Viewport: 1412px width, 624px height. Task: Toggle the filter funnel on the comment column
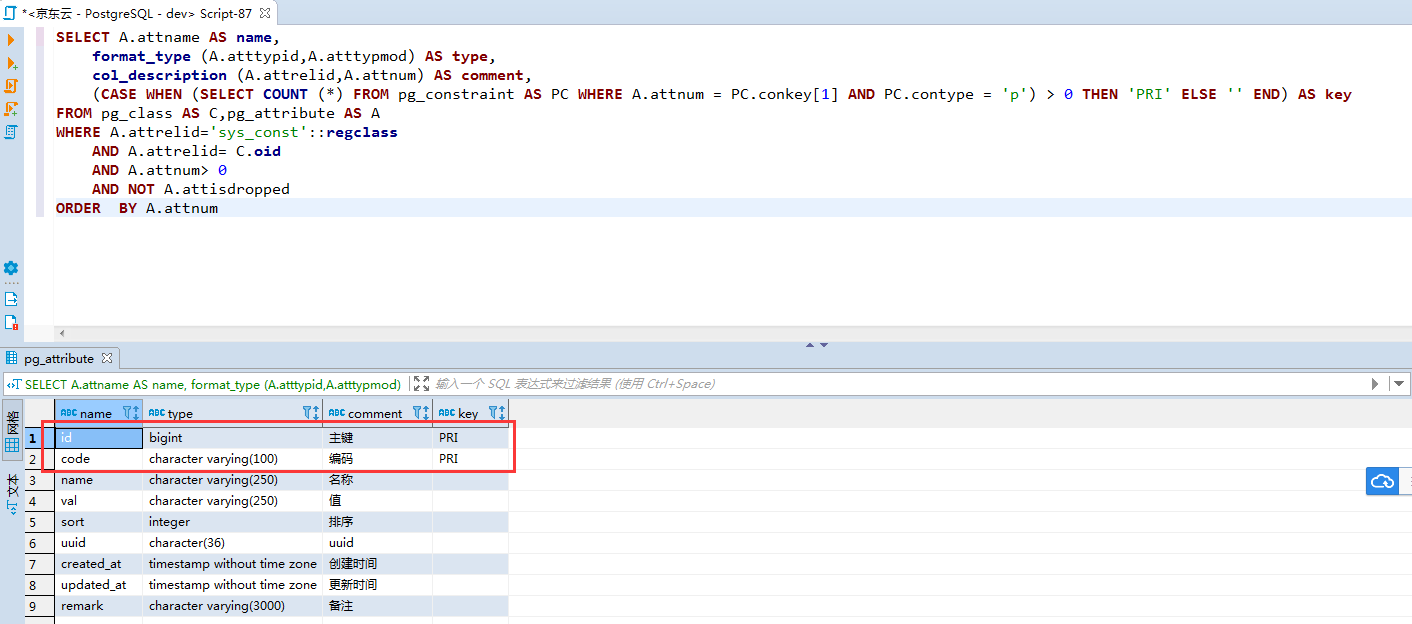click(420, 411)
